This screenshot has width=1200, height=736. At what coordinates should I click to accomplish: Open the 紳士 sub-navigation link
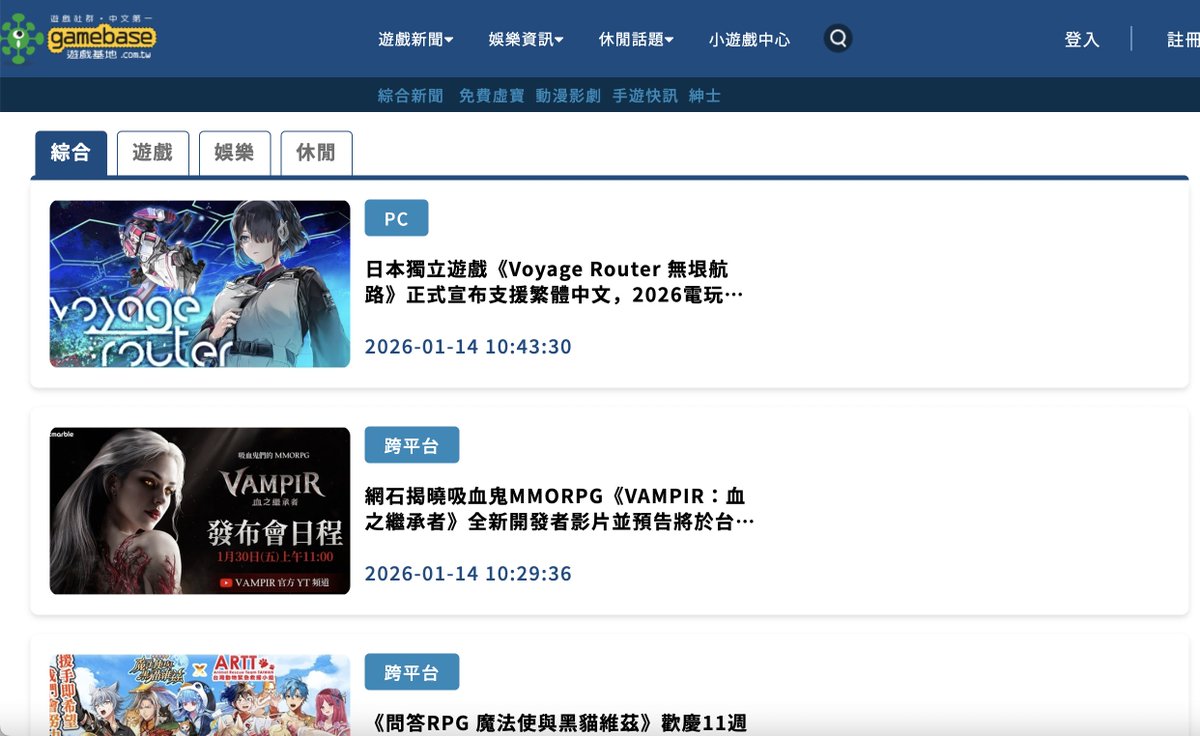(x=704, y=96)
